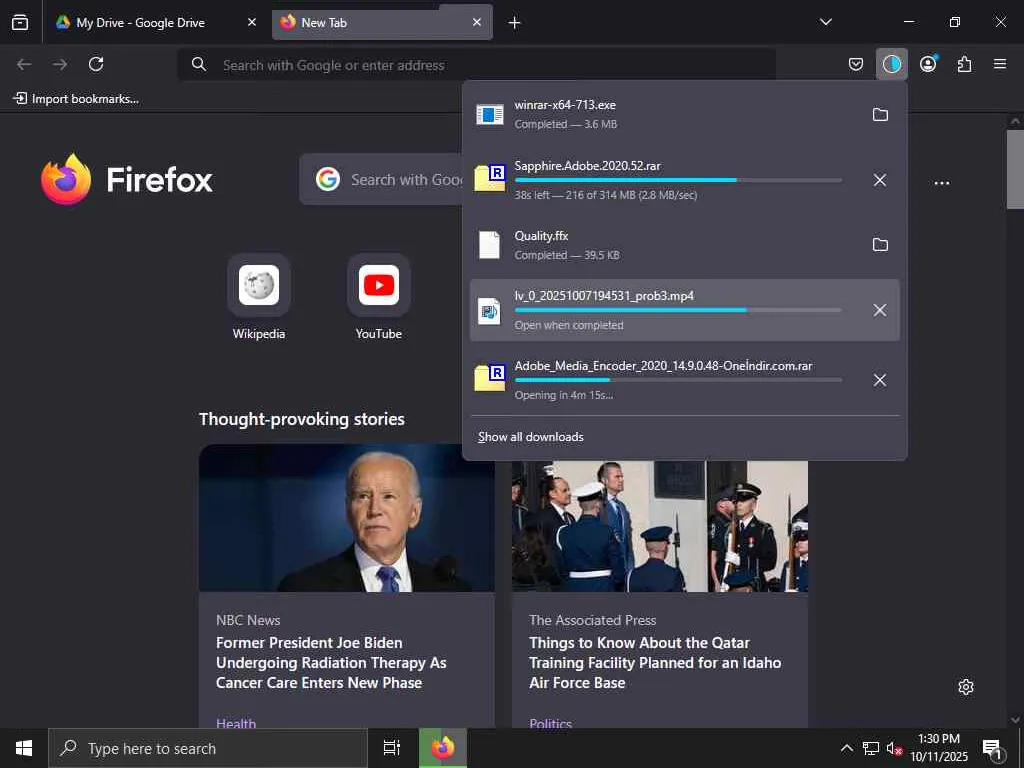The height and width of the screenshot is (768, 1024).
Task: Click the mp4 video file icon
Action: point(489,311)
